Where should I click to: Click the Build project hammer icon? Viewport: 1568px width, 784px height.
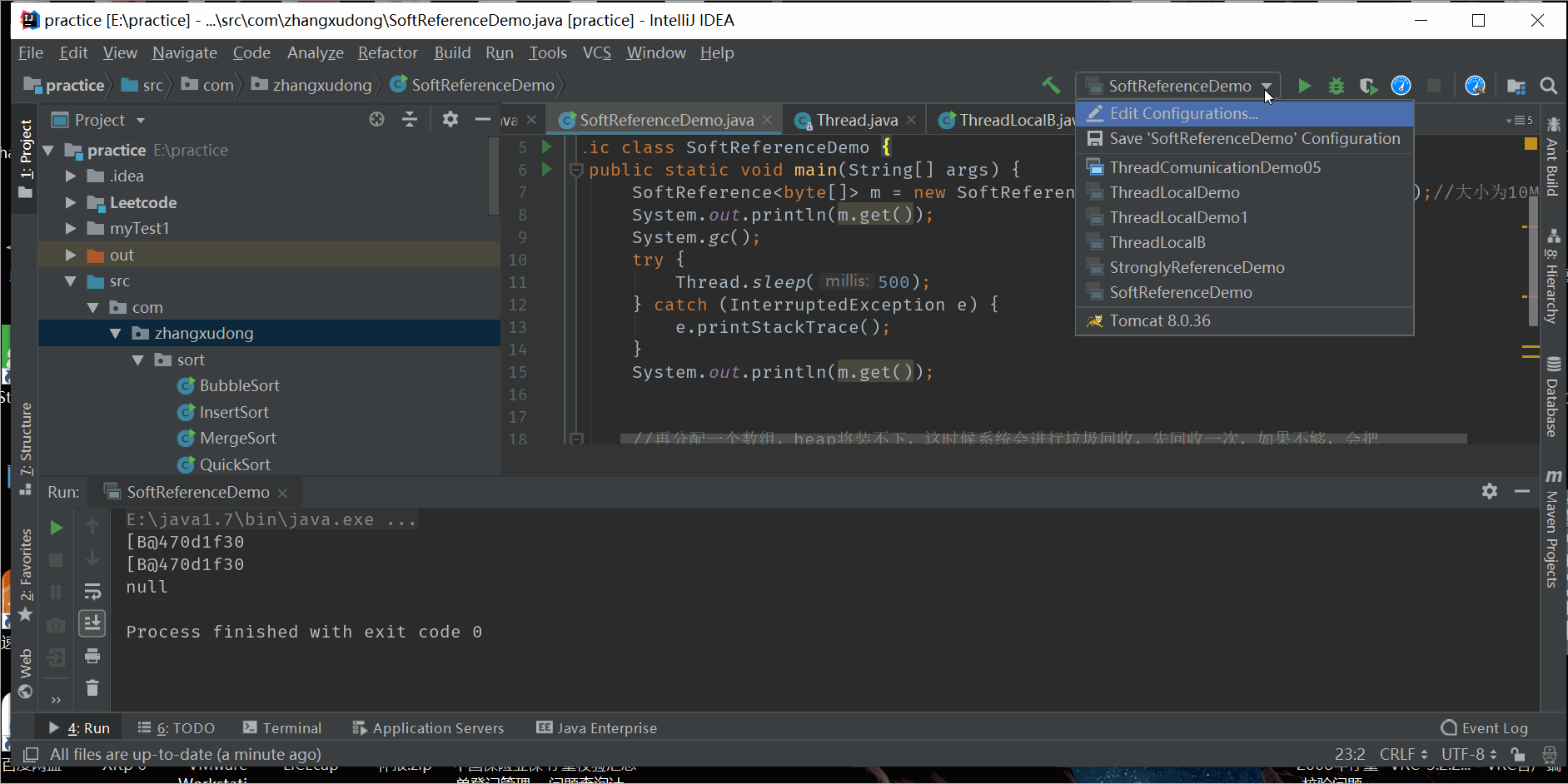tap(1051, 86)
